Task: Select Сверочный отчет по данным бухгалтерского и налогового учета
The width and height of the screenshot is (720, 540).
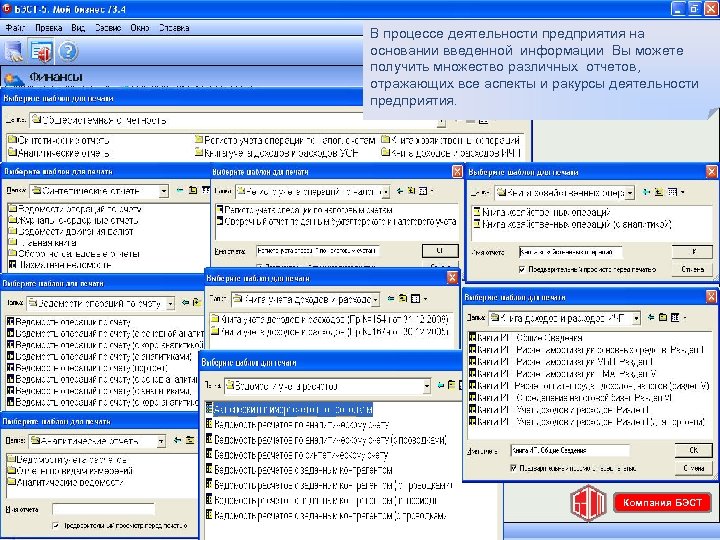Action: coord(336,221)
